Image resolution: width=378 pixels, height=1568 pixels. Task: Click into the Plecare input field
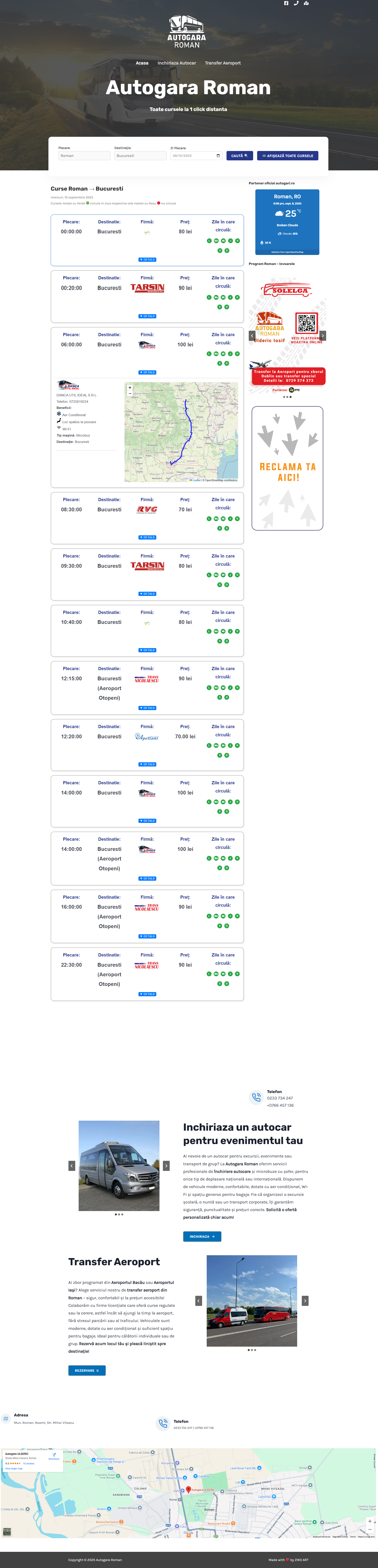pyautogui.click(x=84, y=156)
